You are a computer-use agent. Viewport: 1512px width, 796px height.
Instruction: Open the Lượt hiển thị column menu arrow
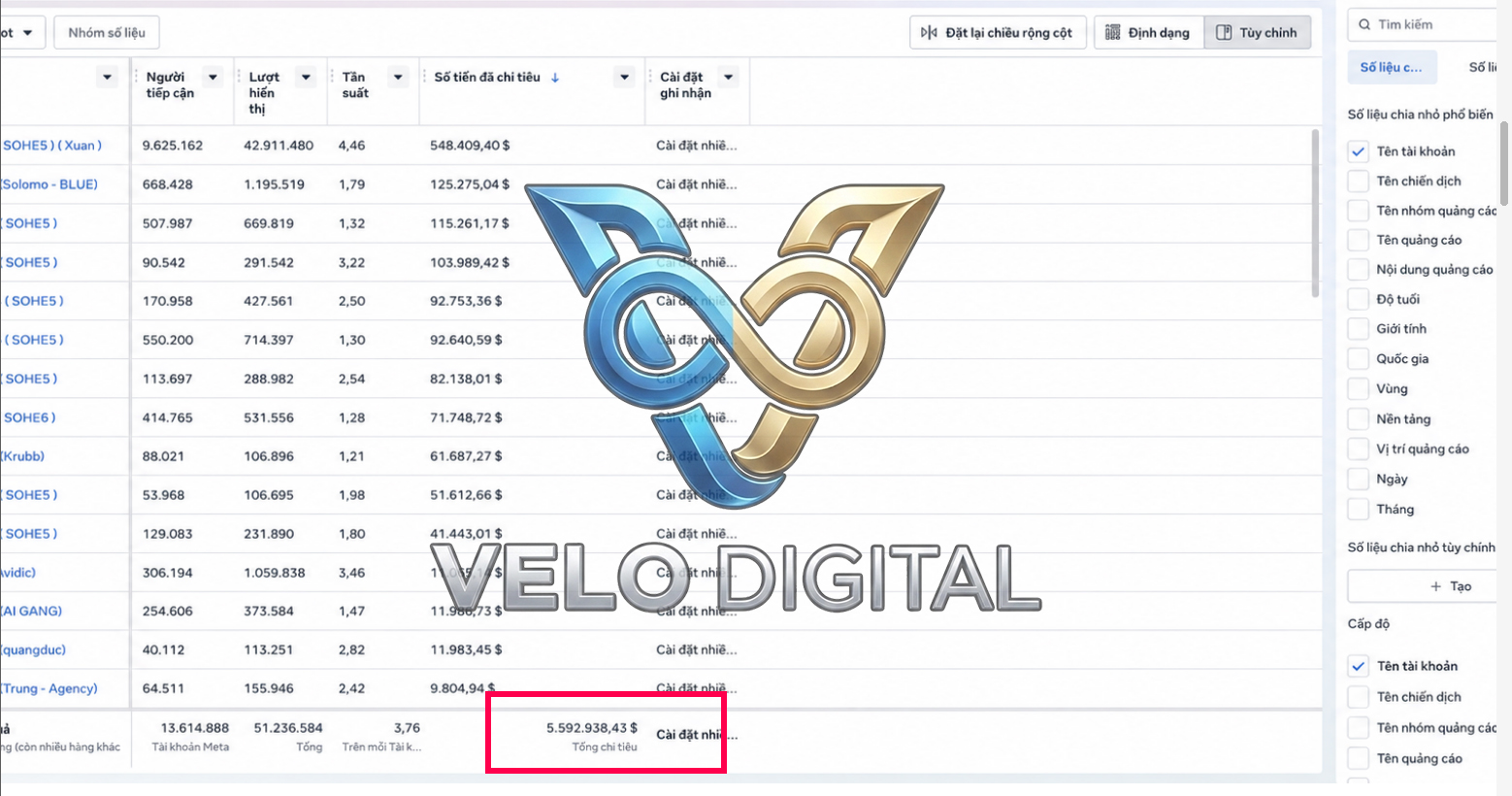tap(306, 77)
